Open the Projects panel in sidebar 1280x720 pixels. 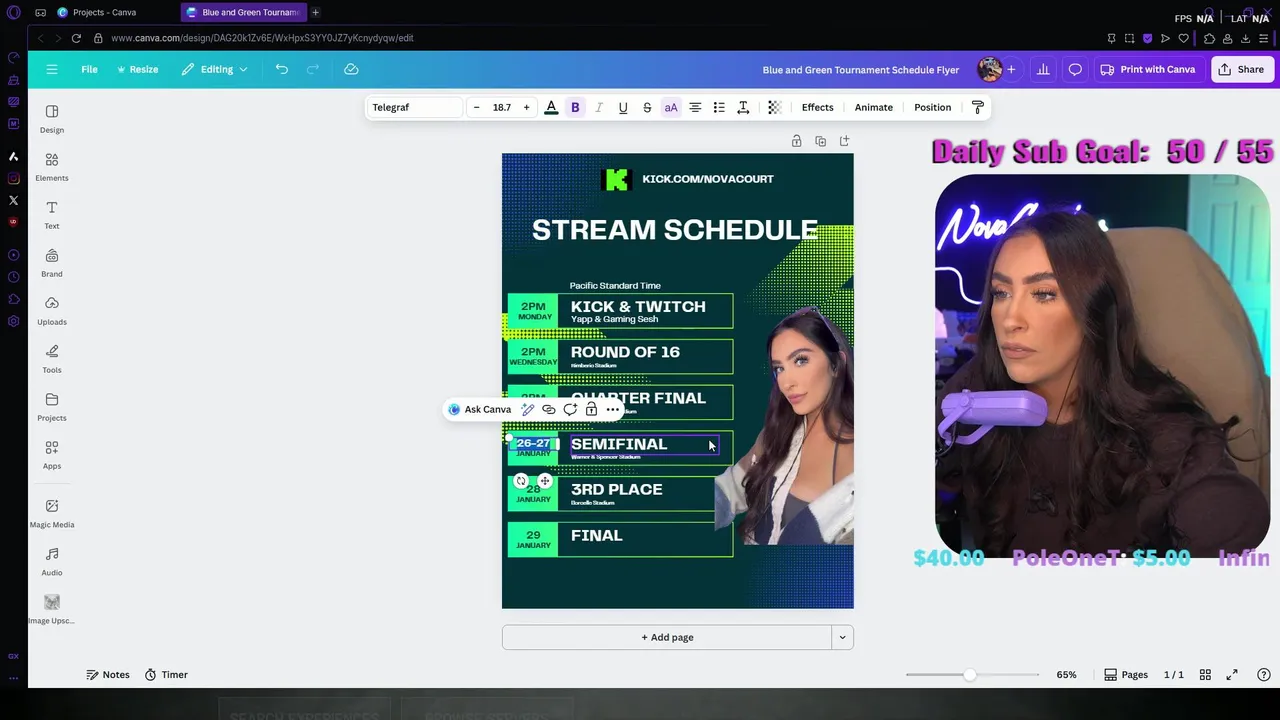(x=52, y=406)
